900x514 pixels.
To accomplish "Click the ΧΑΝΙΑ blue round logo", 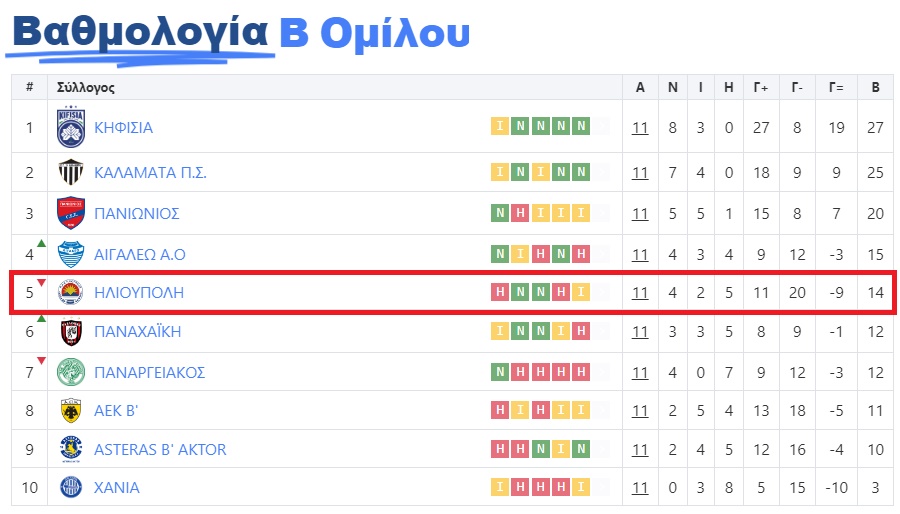I will pos(71,488).
